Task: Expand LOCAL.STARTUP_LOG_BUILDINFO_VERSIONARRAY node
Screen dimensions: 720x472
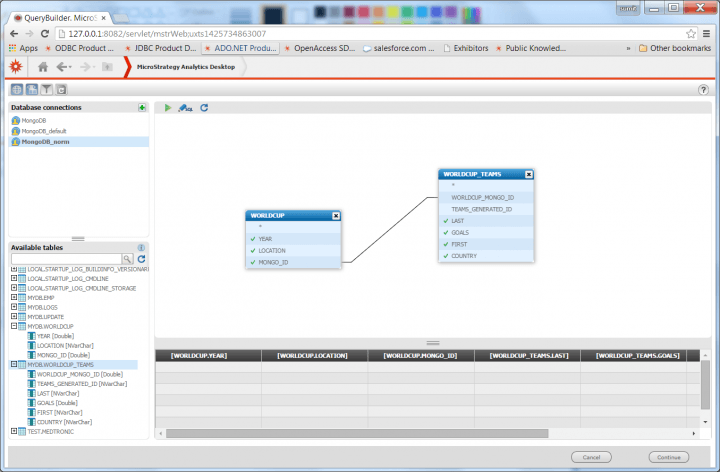Action: (14, 269)
